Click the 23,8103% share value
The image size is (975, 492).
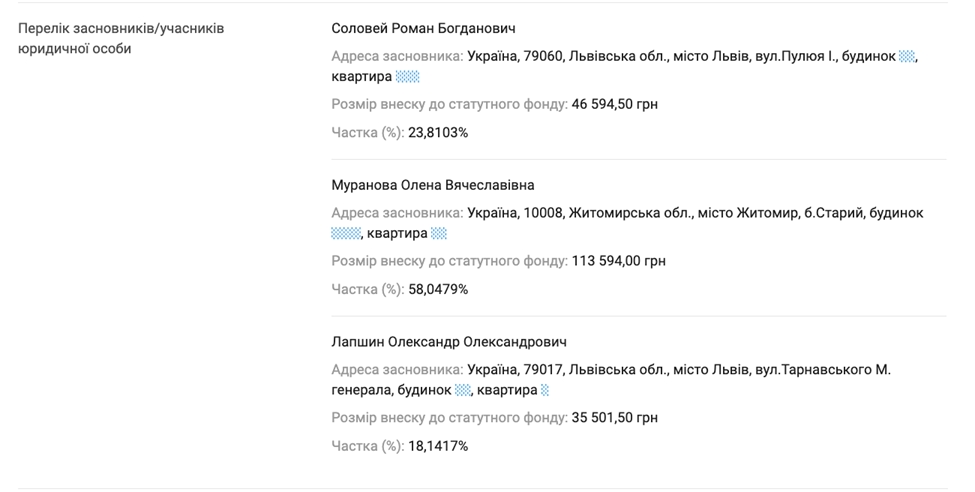(x=438, y=132)
